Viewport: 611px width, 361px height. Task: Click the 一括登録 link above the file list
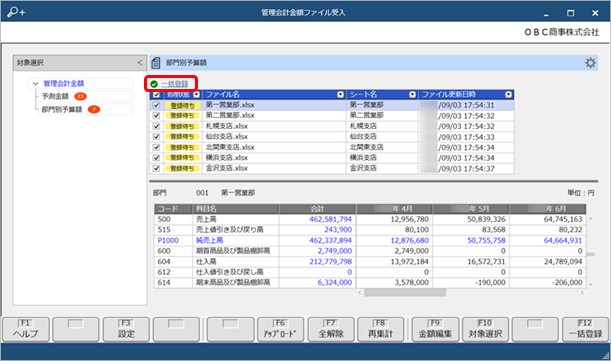(x=175, y=84)
